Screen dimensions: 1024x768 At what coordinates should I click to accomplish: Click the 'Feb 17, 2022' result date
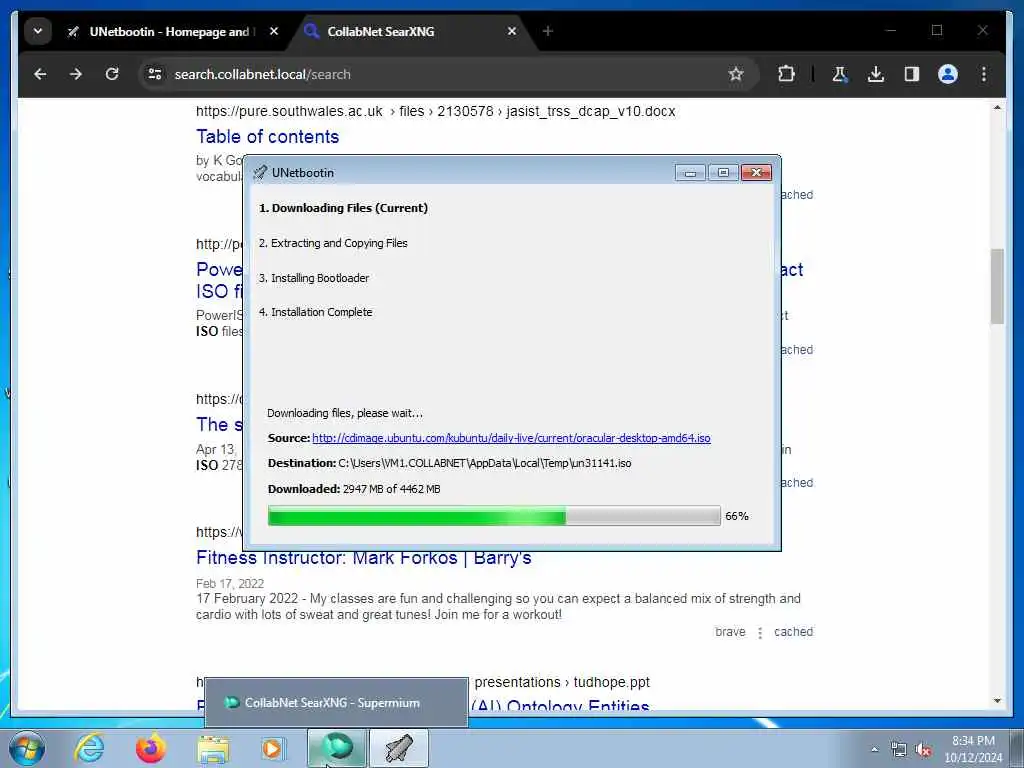(x=230, y=583)
